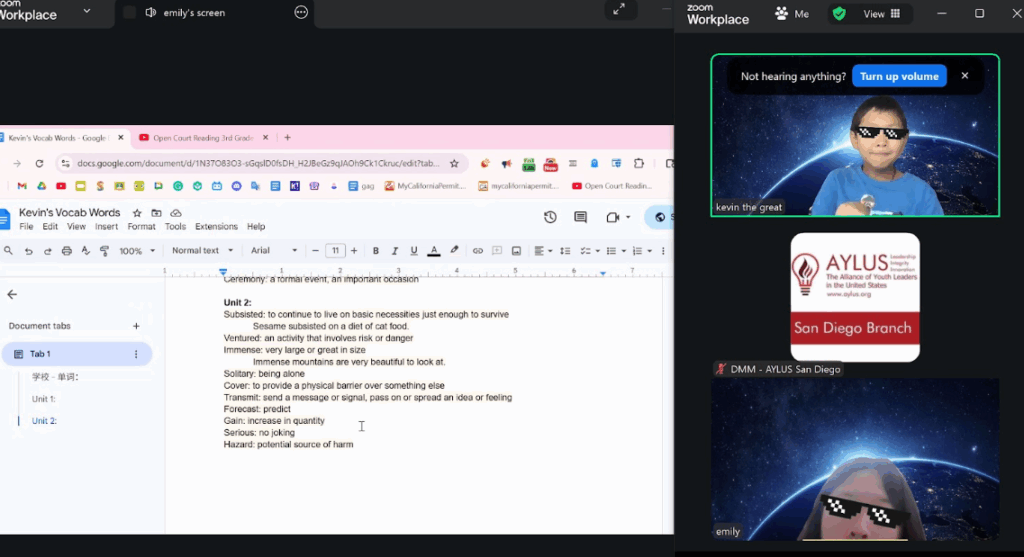Jump to Unit 2 in document outline
This screenshot has height=557, width=1024.
click(44, 421)
